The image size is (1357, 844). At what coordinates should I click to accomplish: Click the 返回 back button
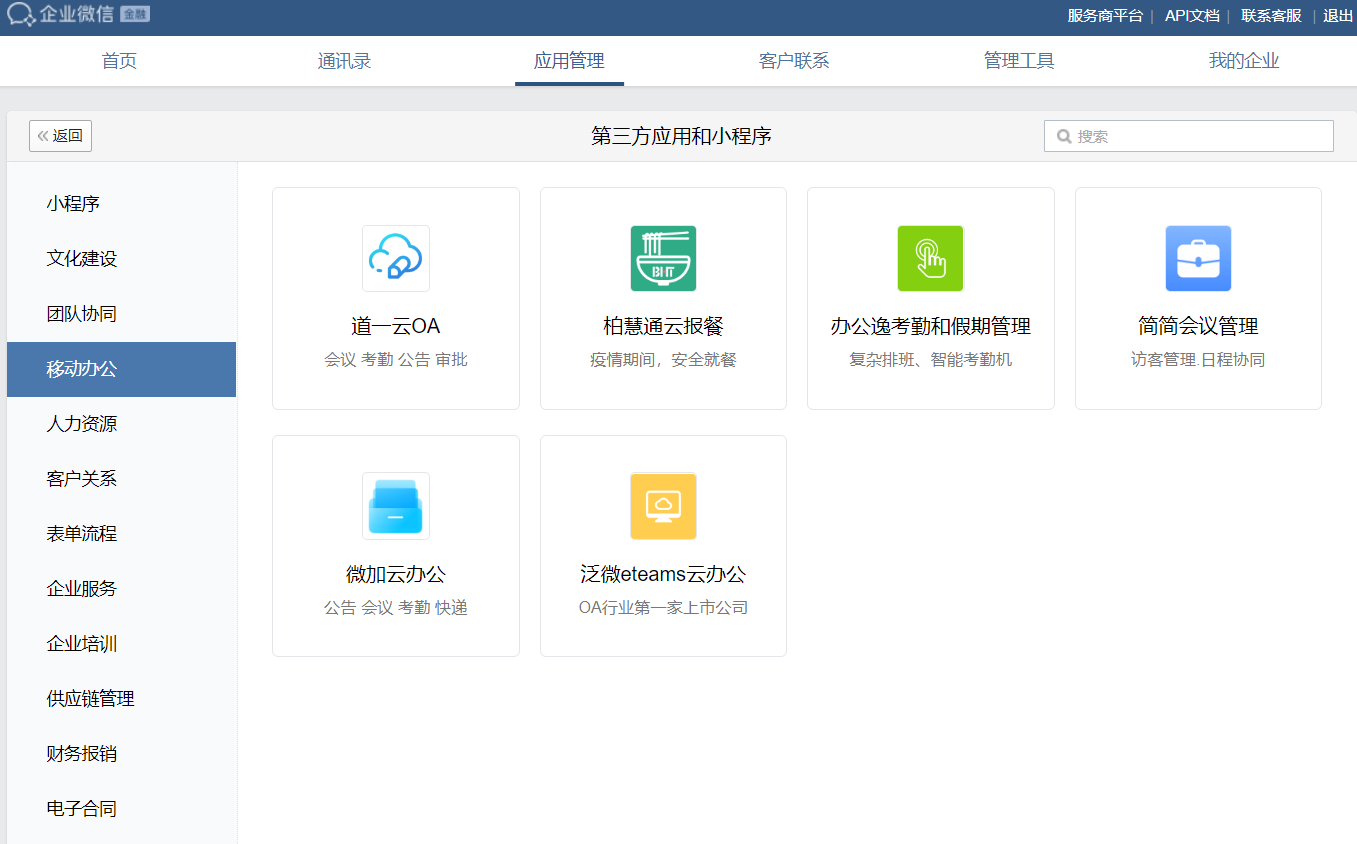[60, 136]
